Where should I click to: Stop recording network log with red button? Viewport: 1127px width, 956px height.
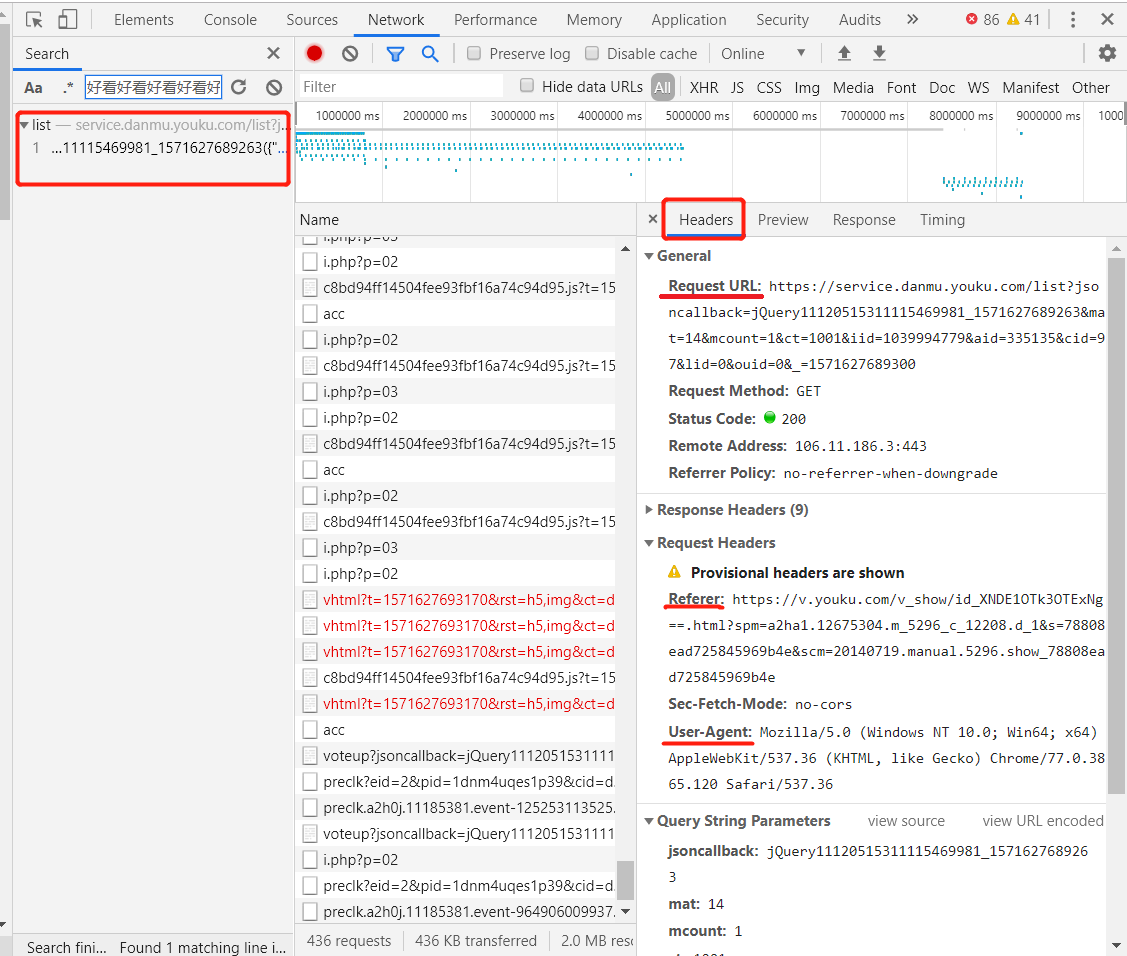tap(315, 54)
